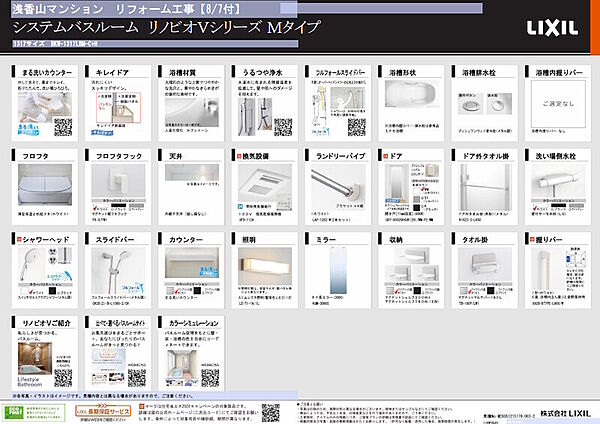
Task: Click the footer QR code beside campaign note
Action: [x=271, y=413]
